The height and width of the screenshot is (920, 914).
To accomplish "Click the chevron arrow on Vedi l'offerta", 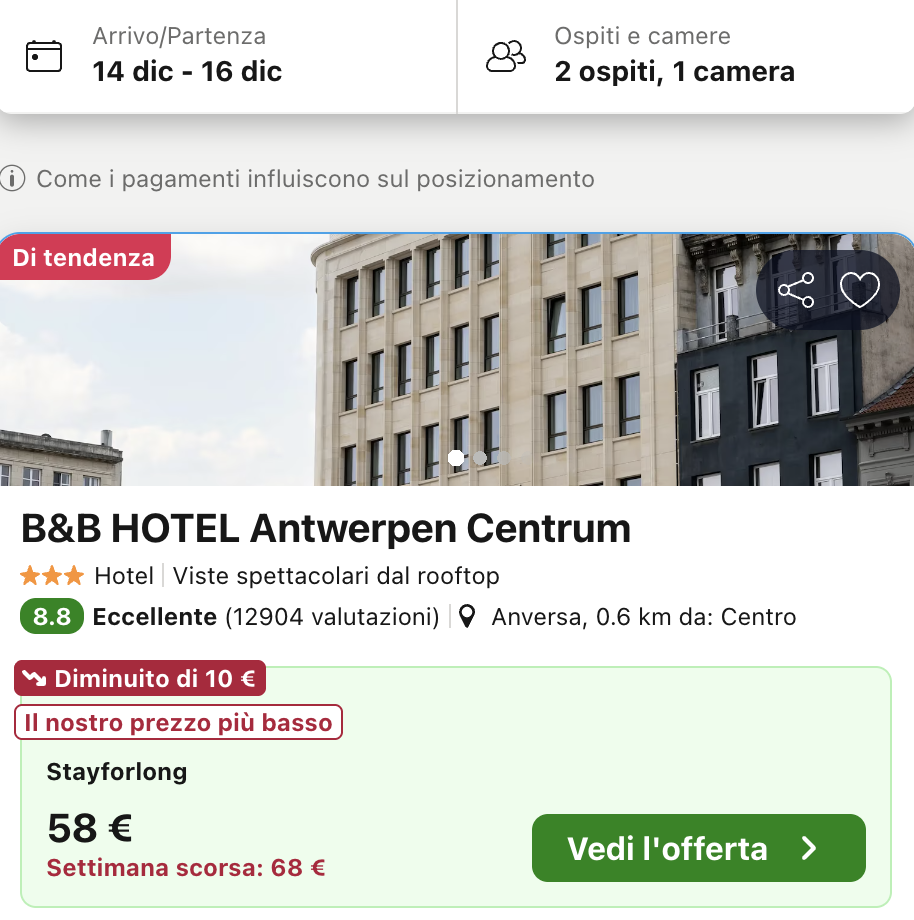I will click(x=809, y=849).
